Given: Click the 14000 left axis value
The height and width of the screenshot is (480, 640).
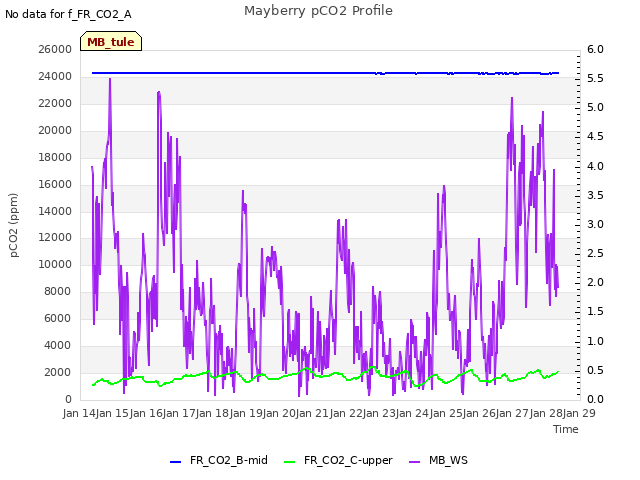Looking at the screenshot, I should pyautogui.click(x=55, y=211).
